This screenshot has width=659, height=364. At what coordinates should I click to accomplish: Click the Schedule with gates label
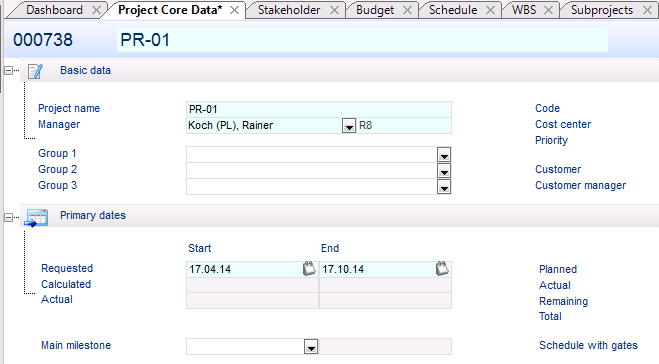pyautogui.click(x=588, y=346)
